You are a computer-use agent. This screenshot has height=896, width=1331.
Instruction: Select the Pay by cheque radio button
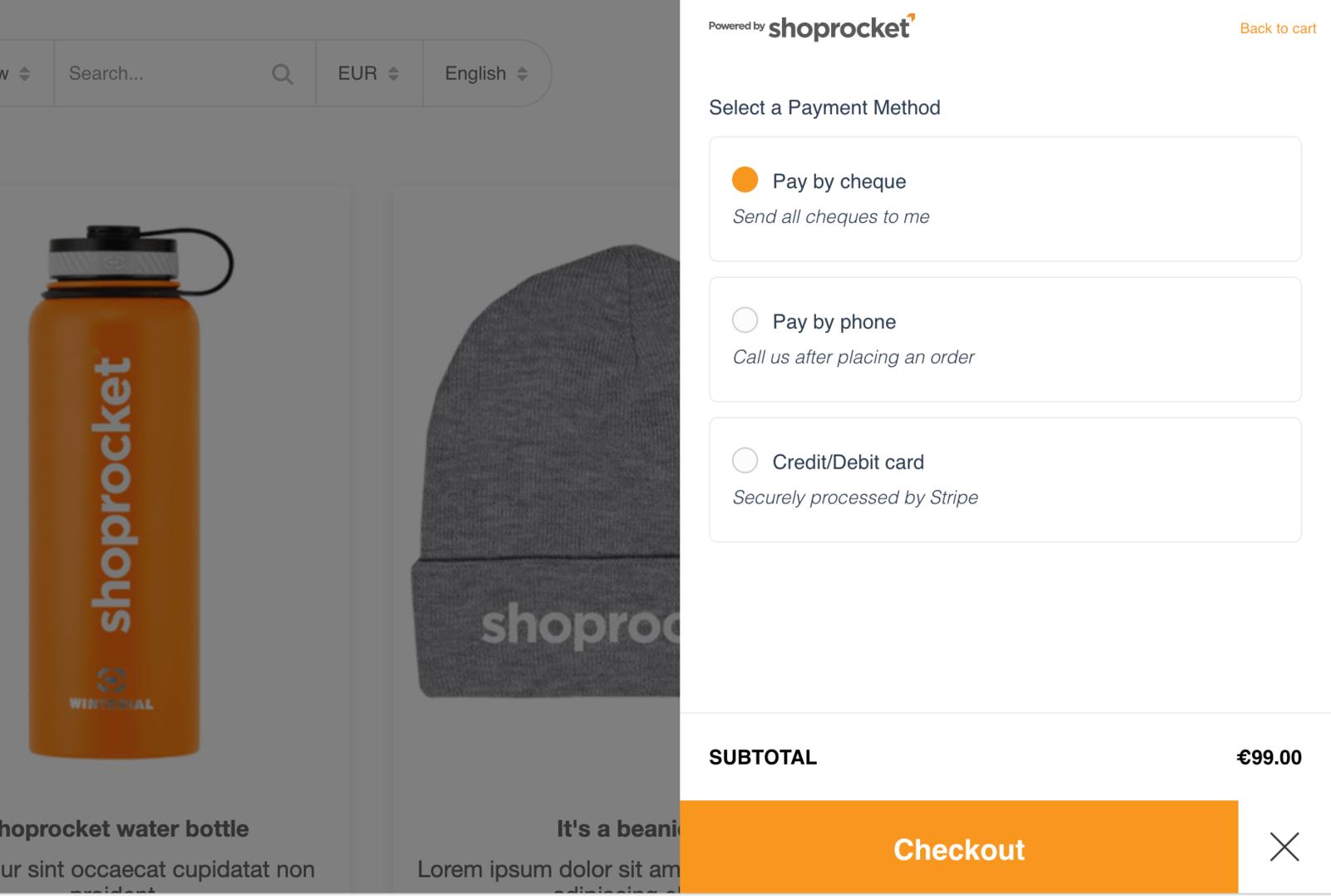pyautogui.click(x=745, y=179)
